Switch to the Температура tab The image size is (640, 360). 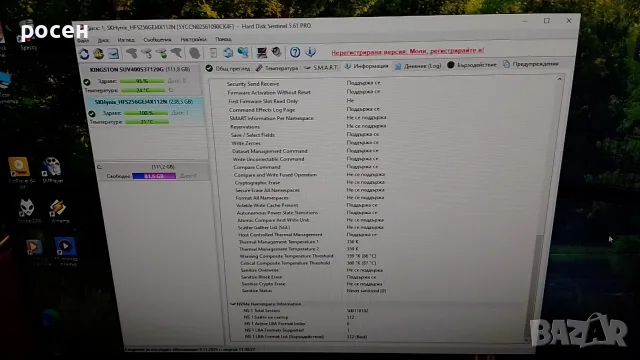[277, 68]
